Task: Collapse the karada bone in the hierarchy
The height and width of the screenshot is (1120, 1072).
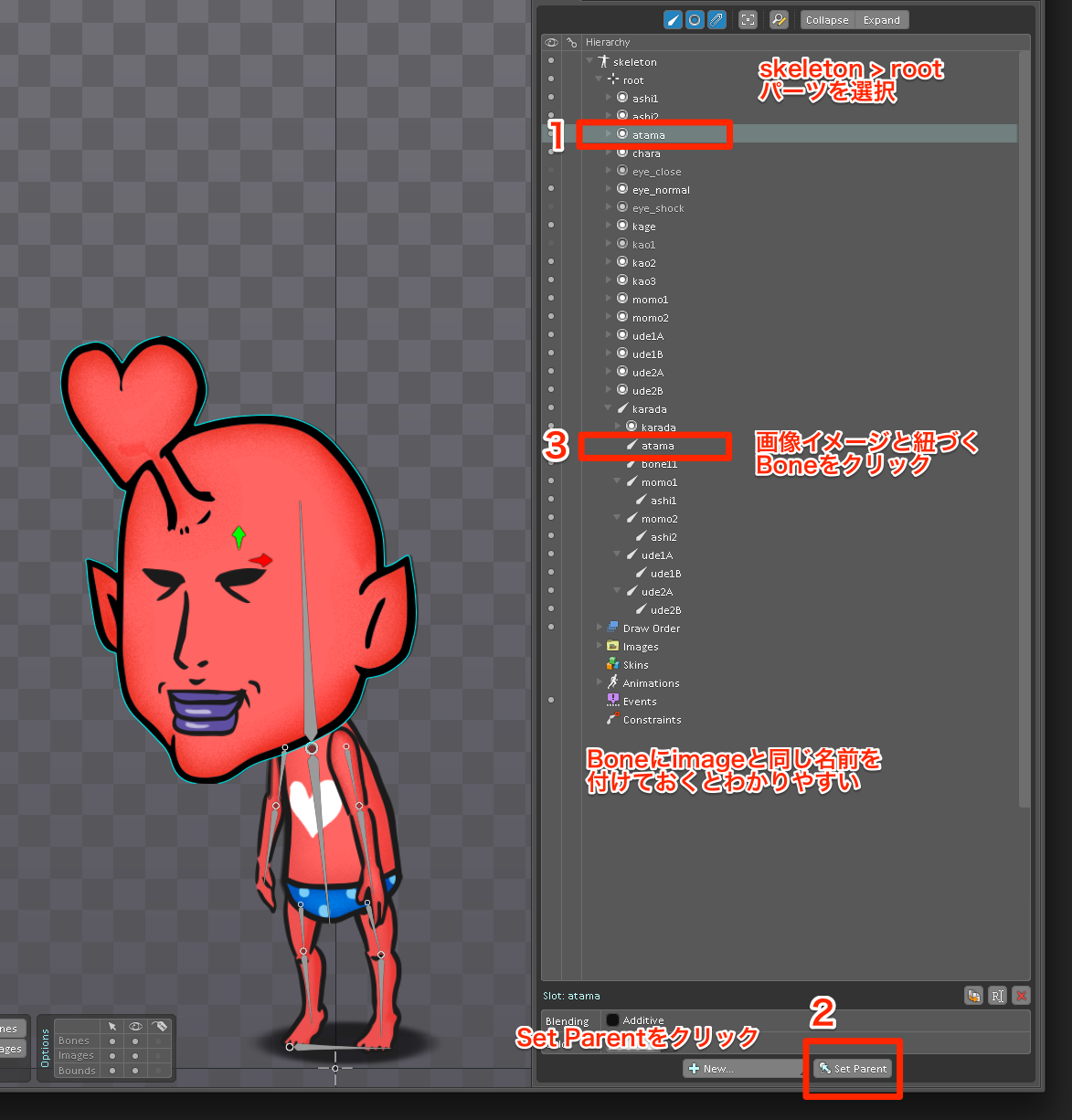Action: pyautogui.click(x=607, y=408)
